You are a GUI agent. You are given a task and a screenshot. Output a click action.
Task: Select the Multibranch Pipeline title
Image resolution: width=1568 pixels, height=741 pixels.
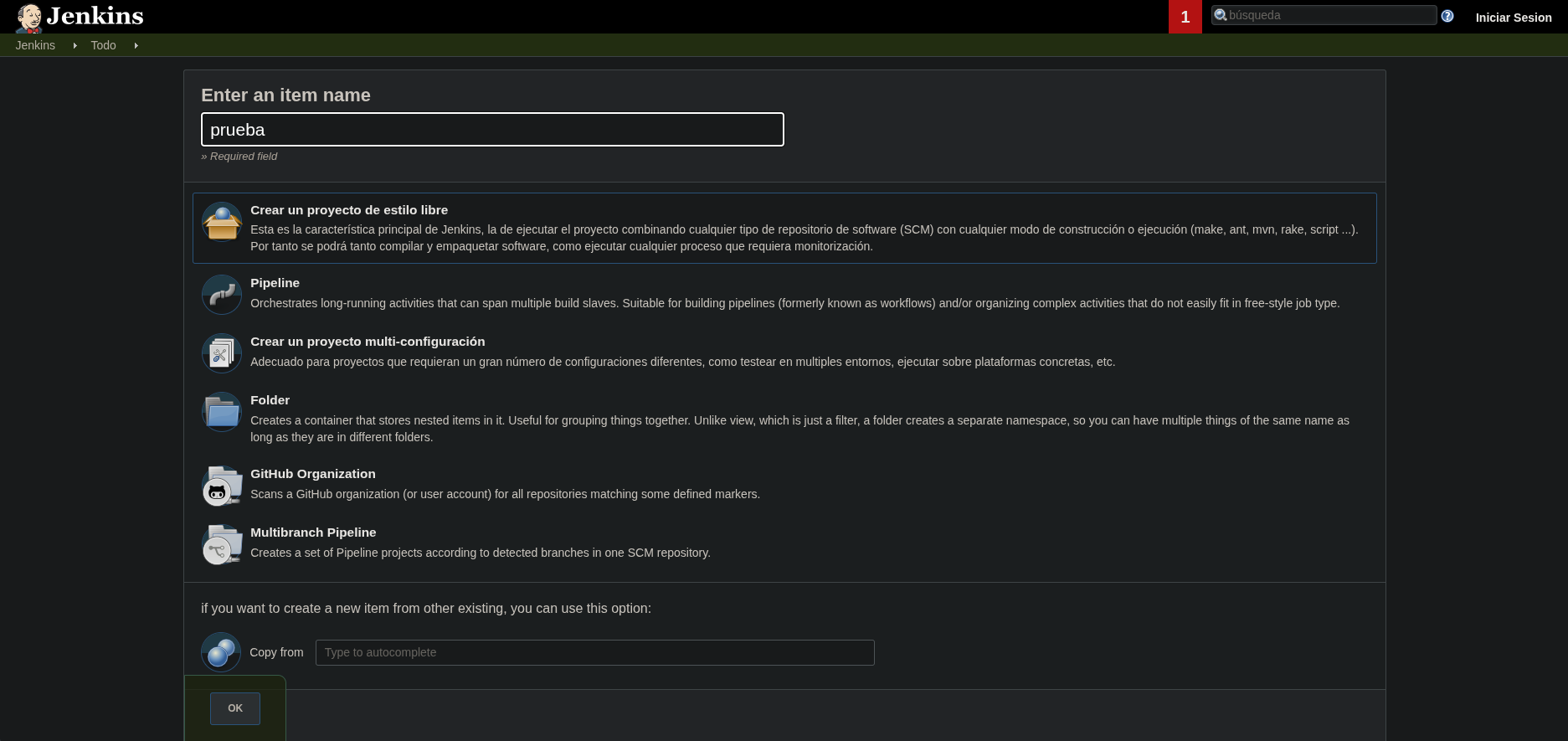(x=313, y=533)
